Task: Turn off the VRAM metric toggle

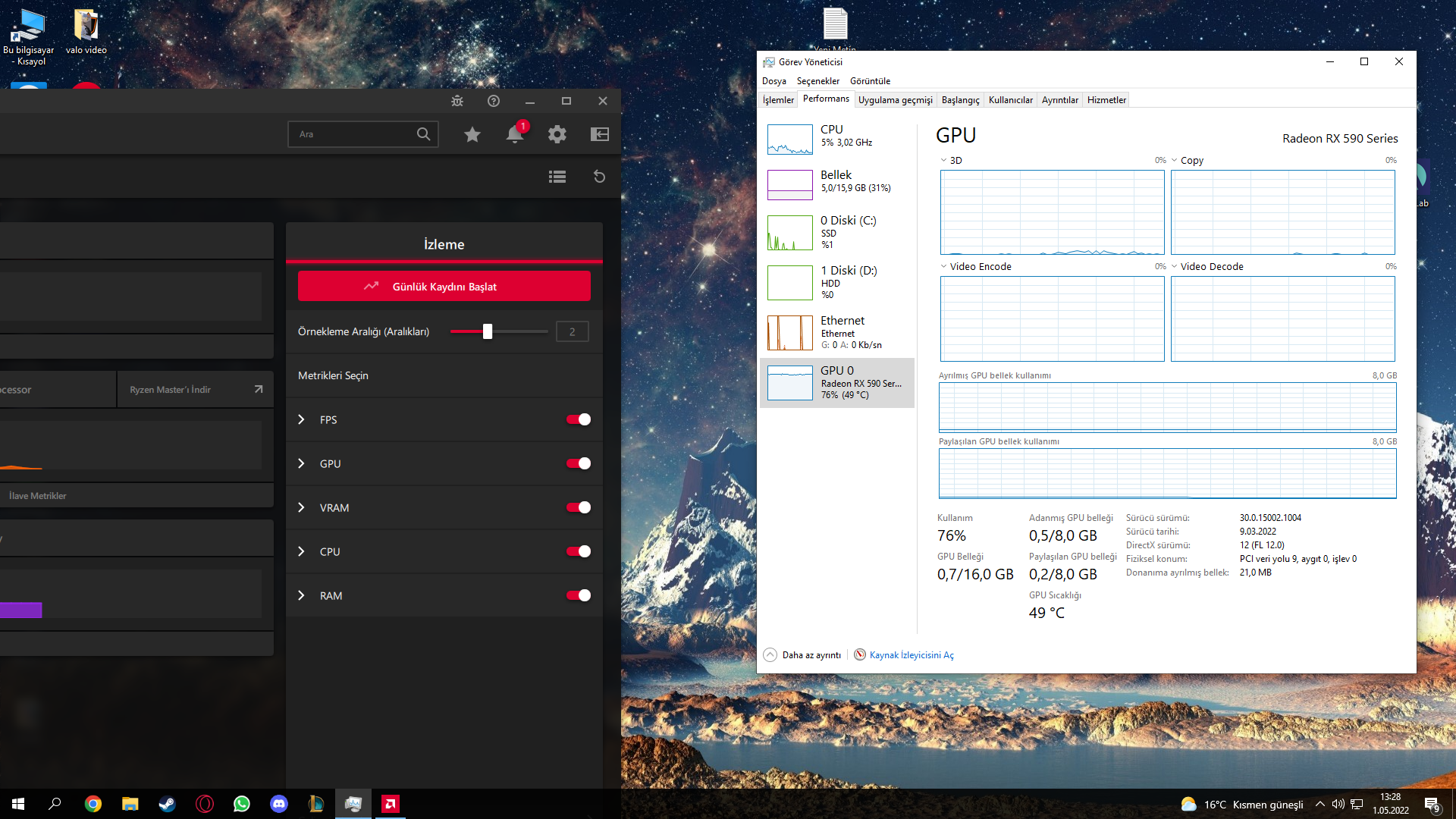Action: coord(579,507)
